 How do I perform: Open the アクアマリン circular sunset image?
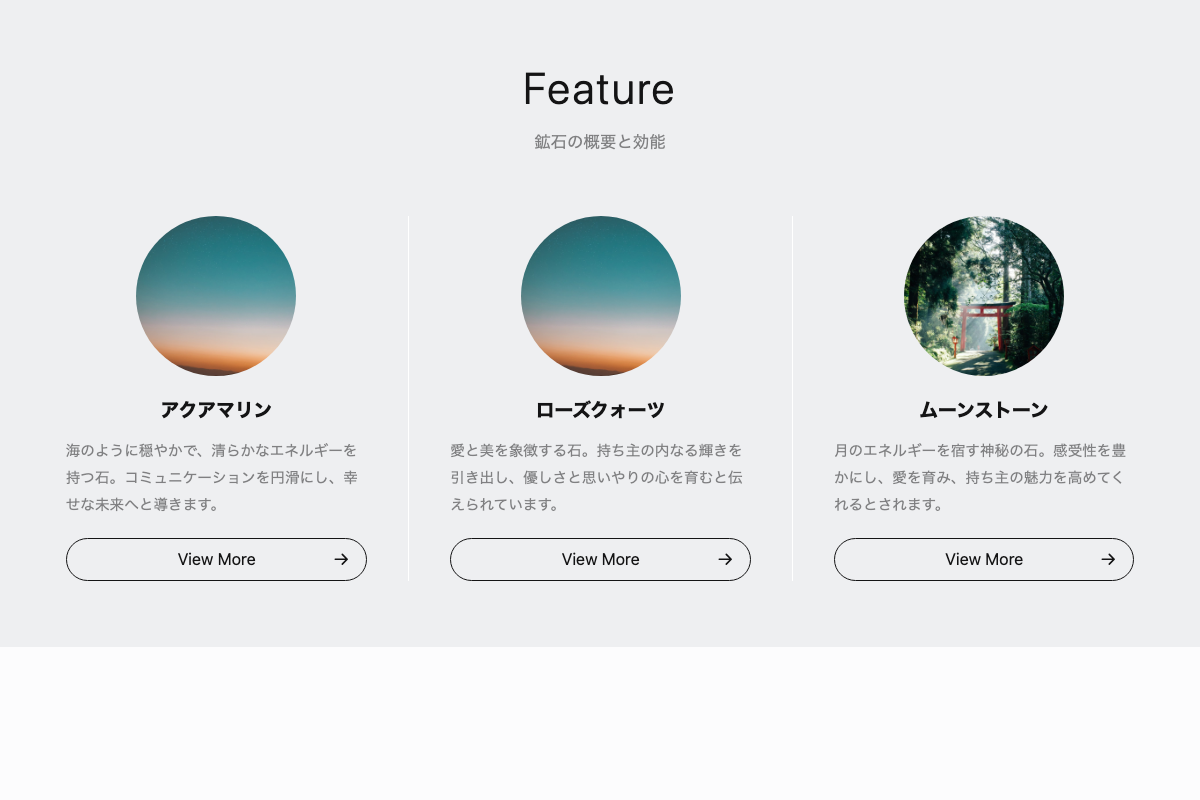tap(216, 296)
